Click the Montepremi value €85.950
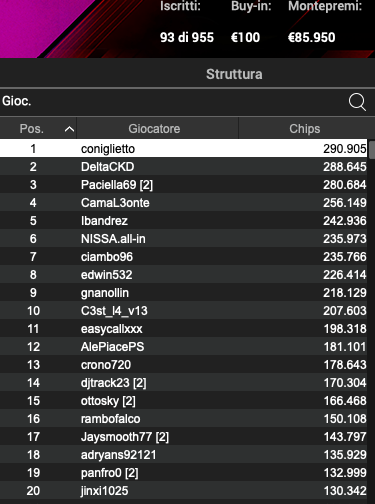 (312, 37)
